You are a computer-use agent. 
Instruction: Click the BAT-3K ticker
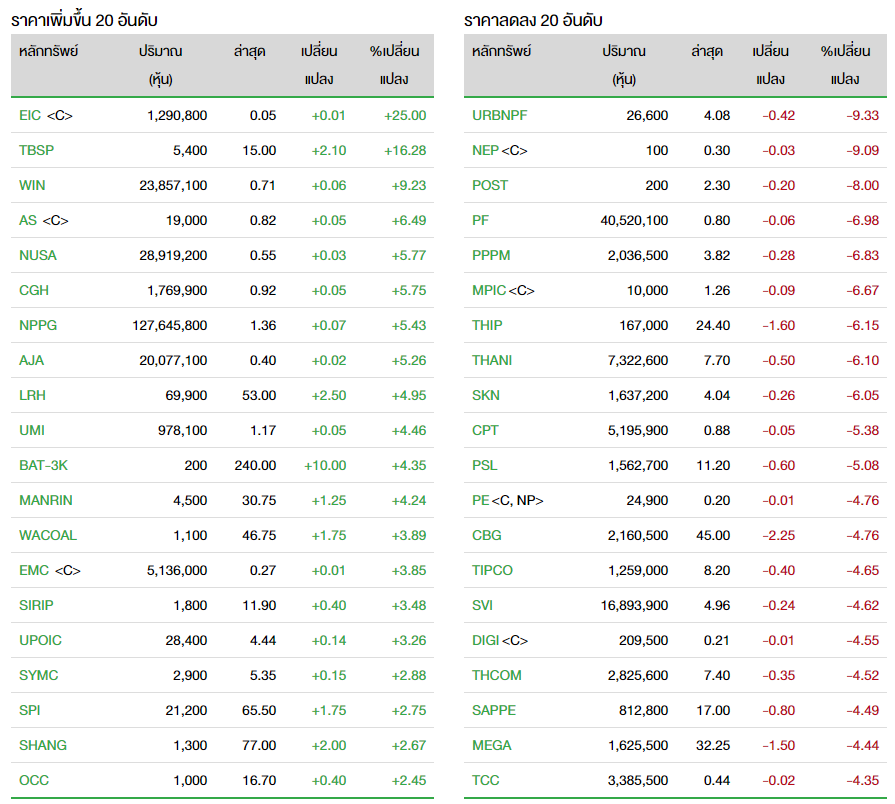(x=43, y=466)
